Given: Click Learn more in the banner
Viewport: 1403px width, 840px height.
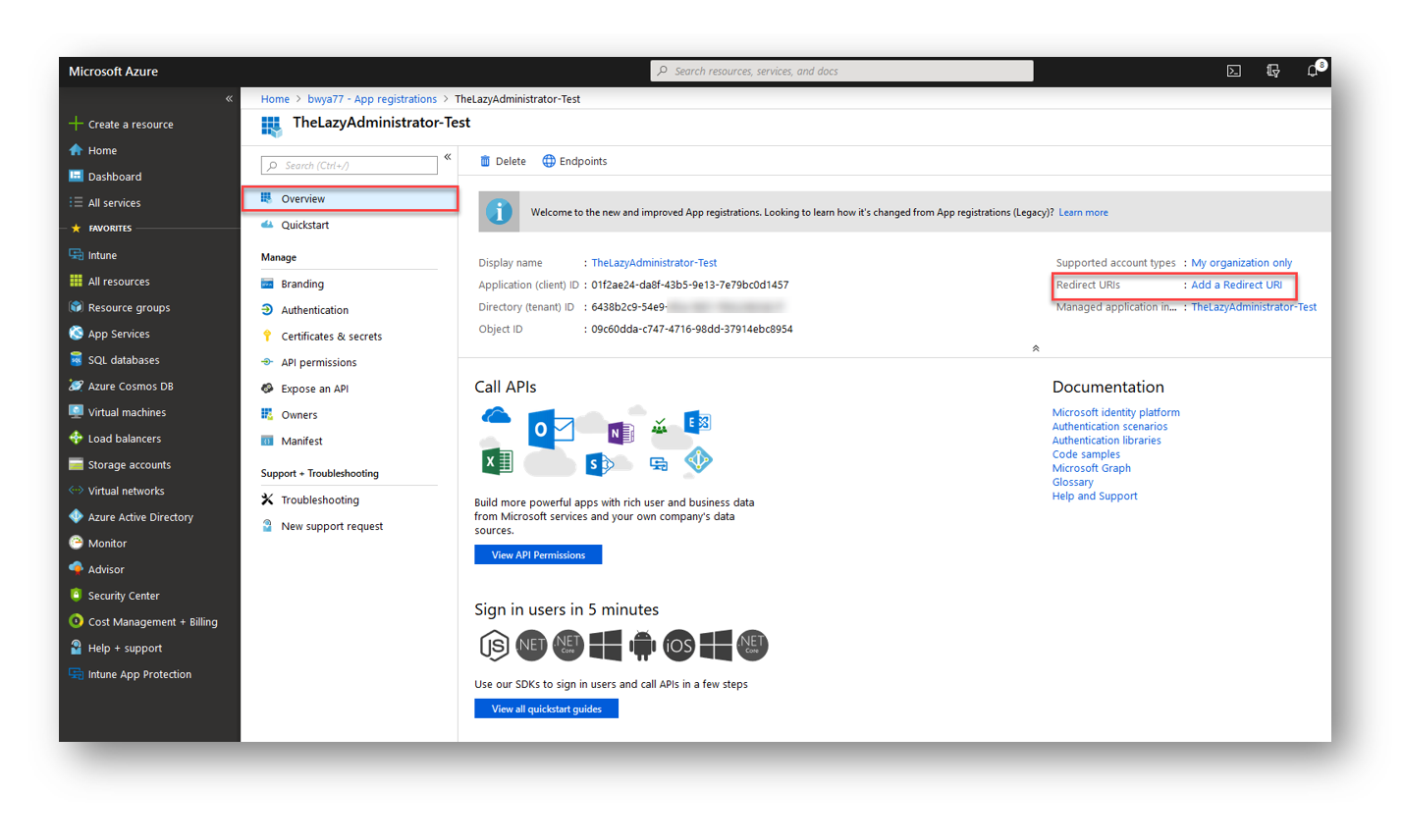Looking at the screenshot, I should coord(1083,212).
